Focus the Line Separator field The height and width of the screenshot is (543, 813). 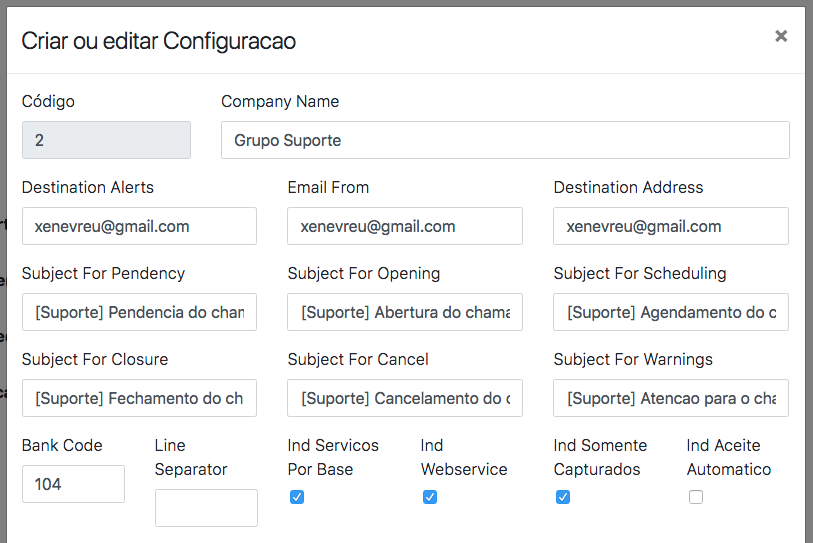(x=206, y=508)
